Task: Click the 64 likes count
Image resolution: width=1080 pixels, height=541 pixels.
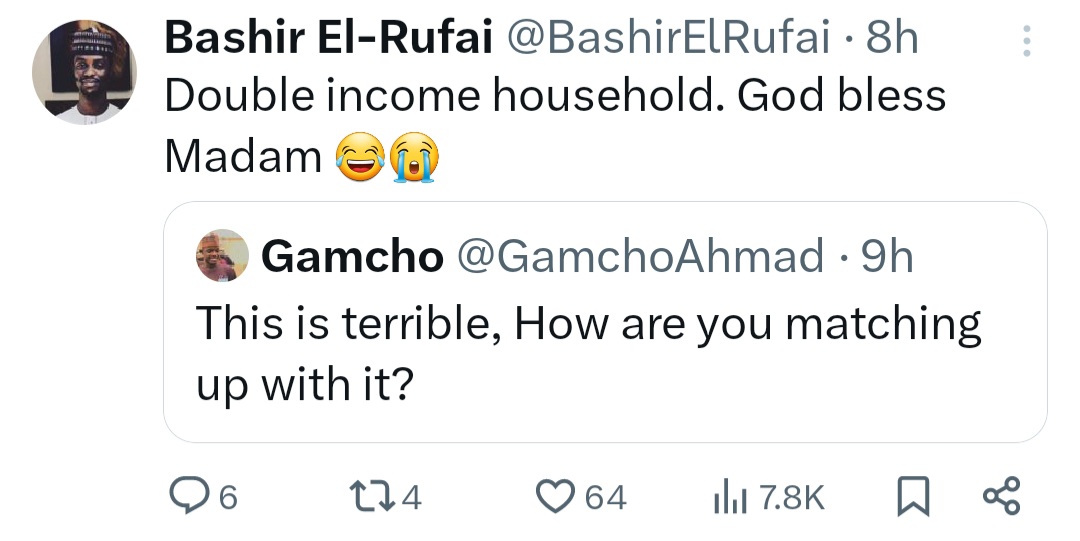Action: pyautogui.click(x=605, y=497)
